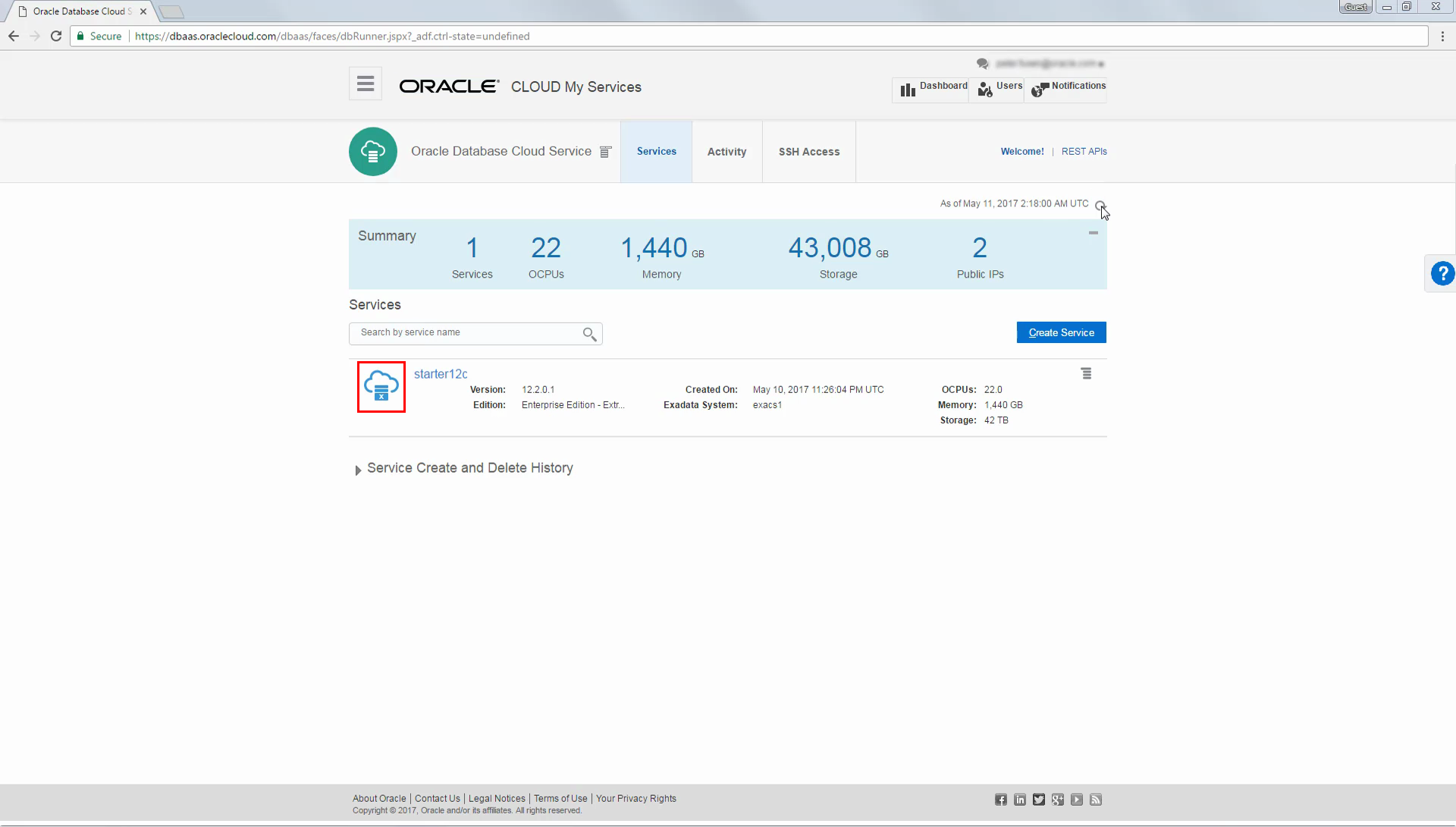Switch to the Services tab

(656, 152)
